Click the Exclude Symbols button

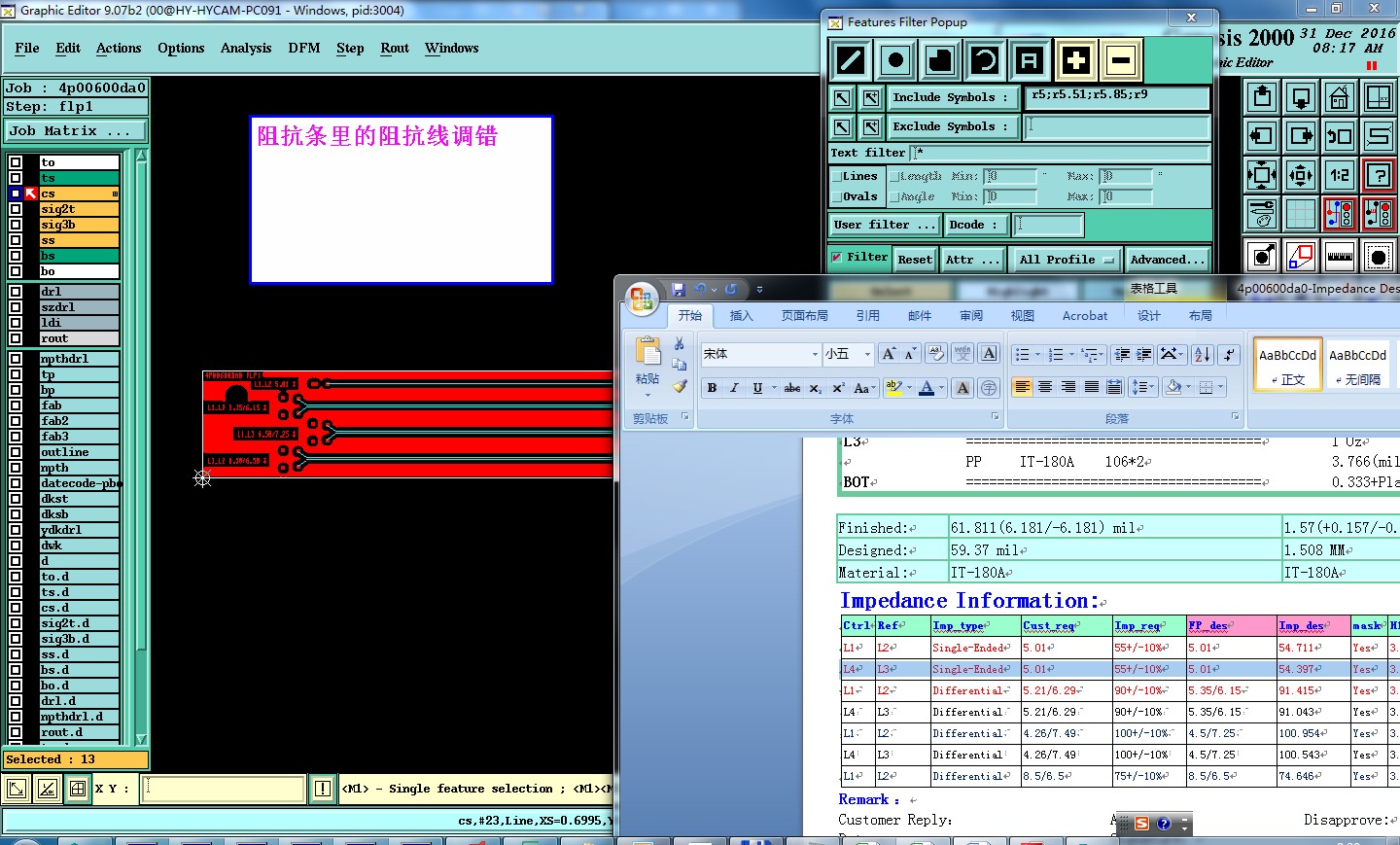coord(952,126)
